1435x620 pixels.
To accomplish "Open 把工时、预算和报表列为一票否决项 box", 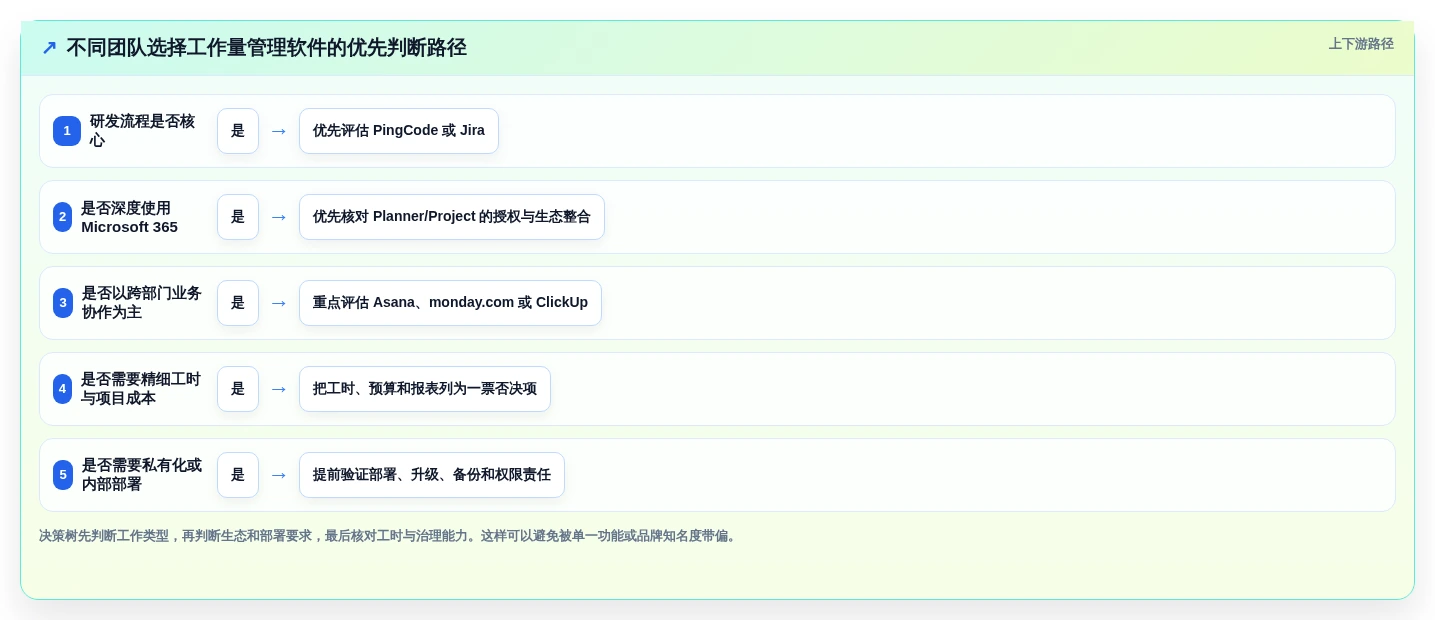I will click(x=425, y=389).
